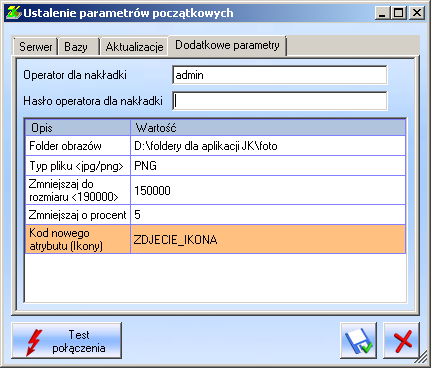Select the Folder obrazów row label
The width and height of the screenshot is (432, 368).
tap(78, 146)
